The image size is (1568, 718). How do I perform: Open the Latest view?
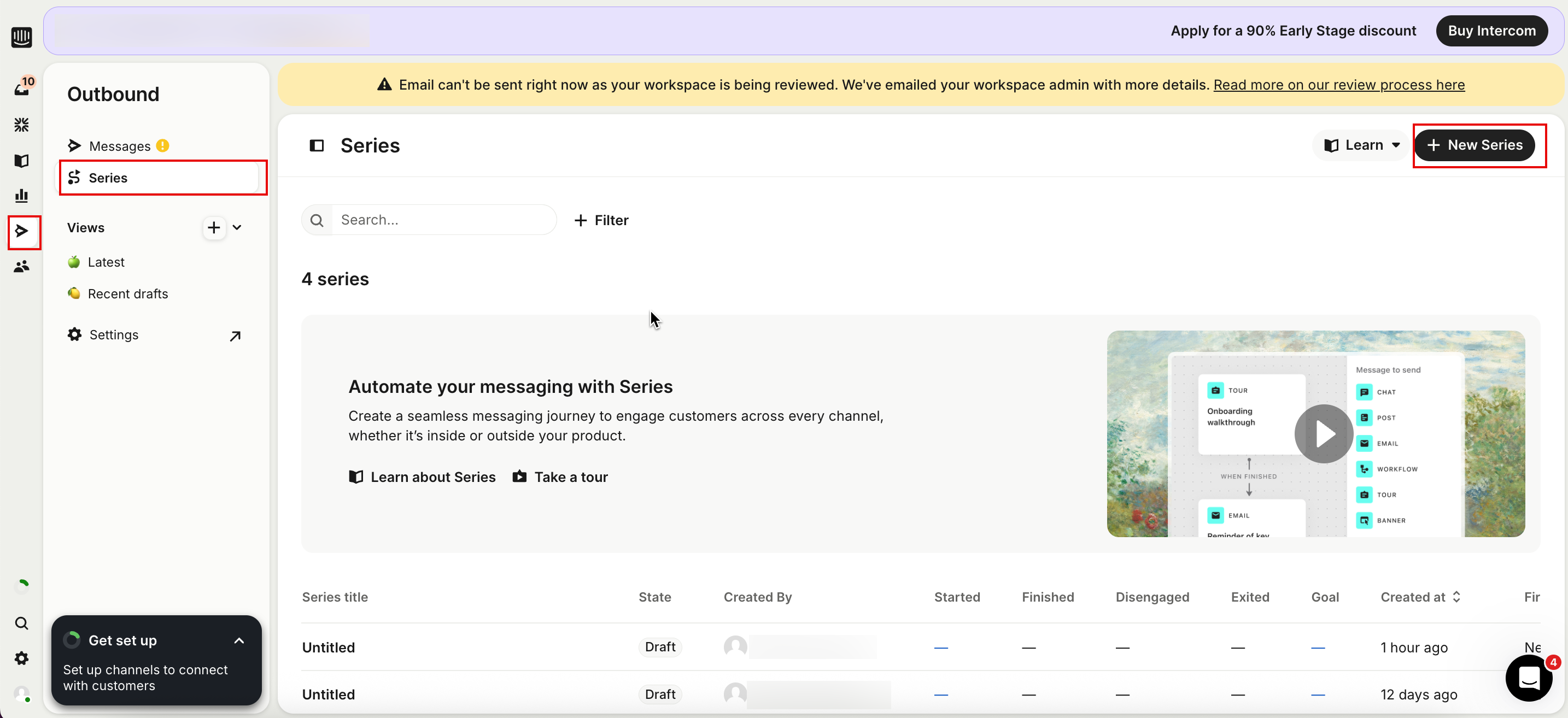106,262
